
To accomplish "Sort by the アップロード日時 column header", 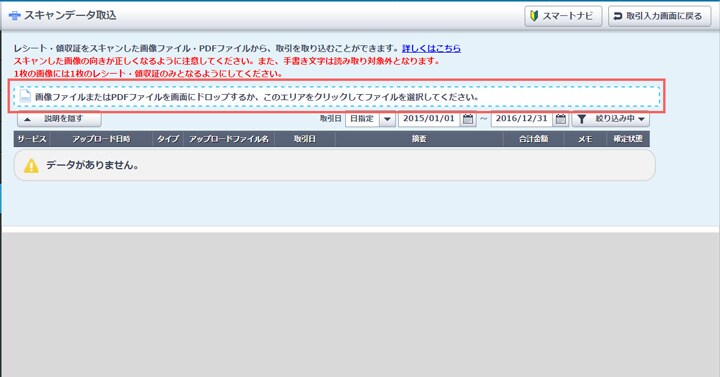I will pyautogui.click(x=101, y=139).
